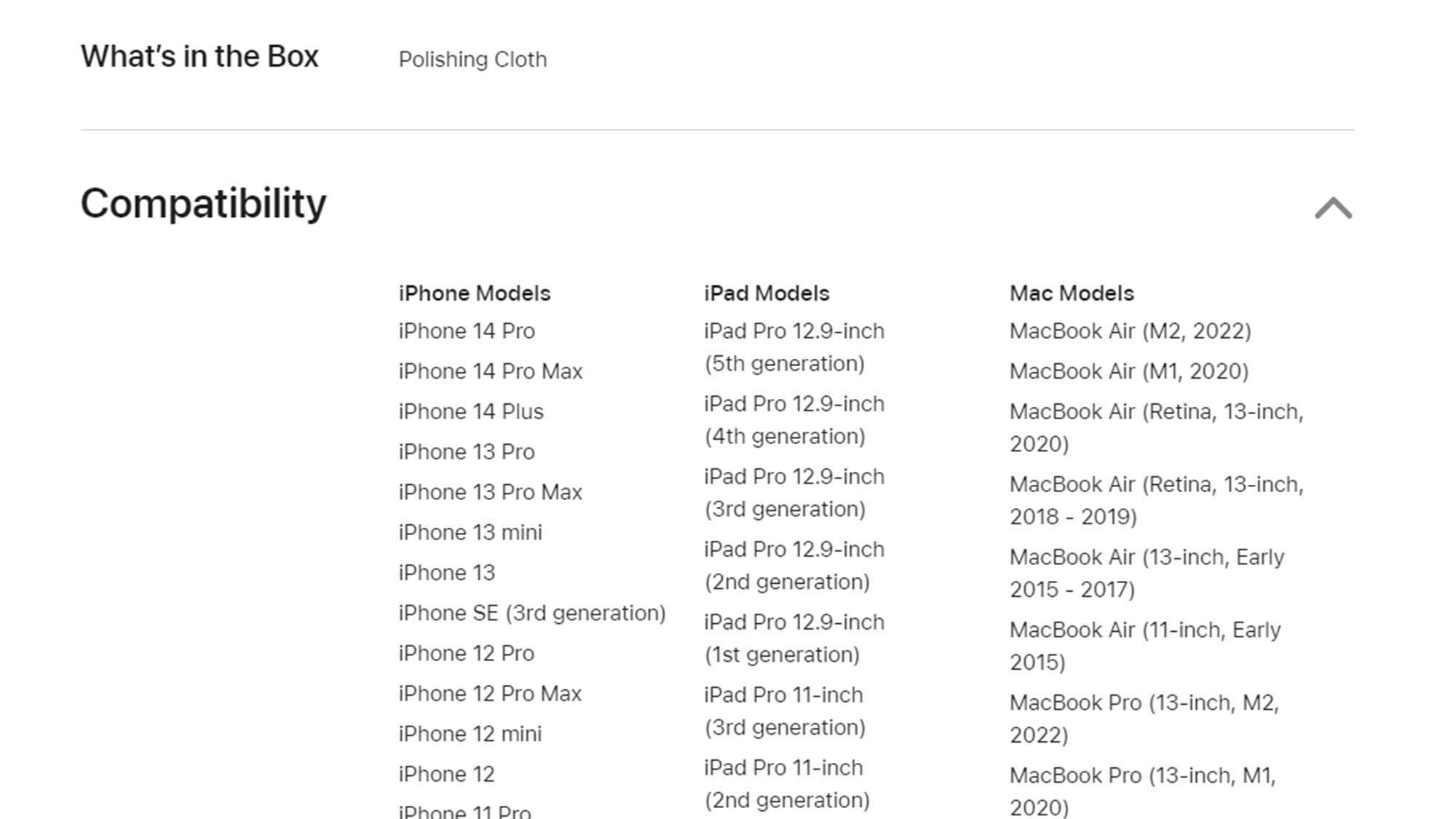Click iPad Pro 12.9-inch 2nd generation
This screenshot has width=1456, height=819.
794,565
